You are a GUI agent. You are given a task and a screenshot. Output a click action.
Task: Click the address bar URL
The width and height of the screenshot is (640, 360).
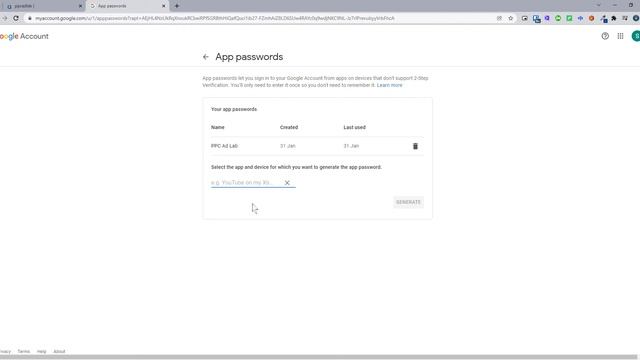coord(215,18)
